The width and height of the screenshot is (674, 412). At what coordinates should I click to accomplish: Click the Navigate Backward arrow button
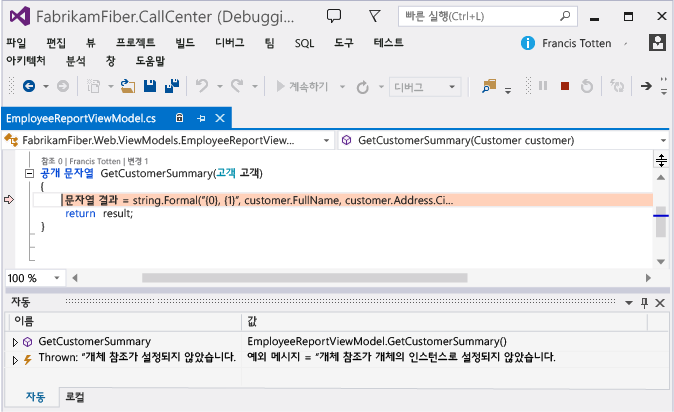pyautogui.click(x=29, y=86)
